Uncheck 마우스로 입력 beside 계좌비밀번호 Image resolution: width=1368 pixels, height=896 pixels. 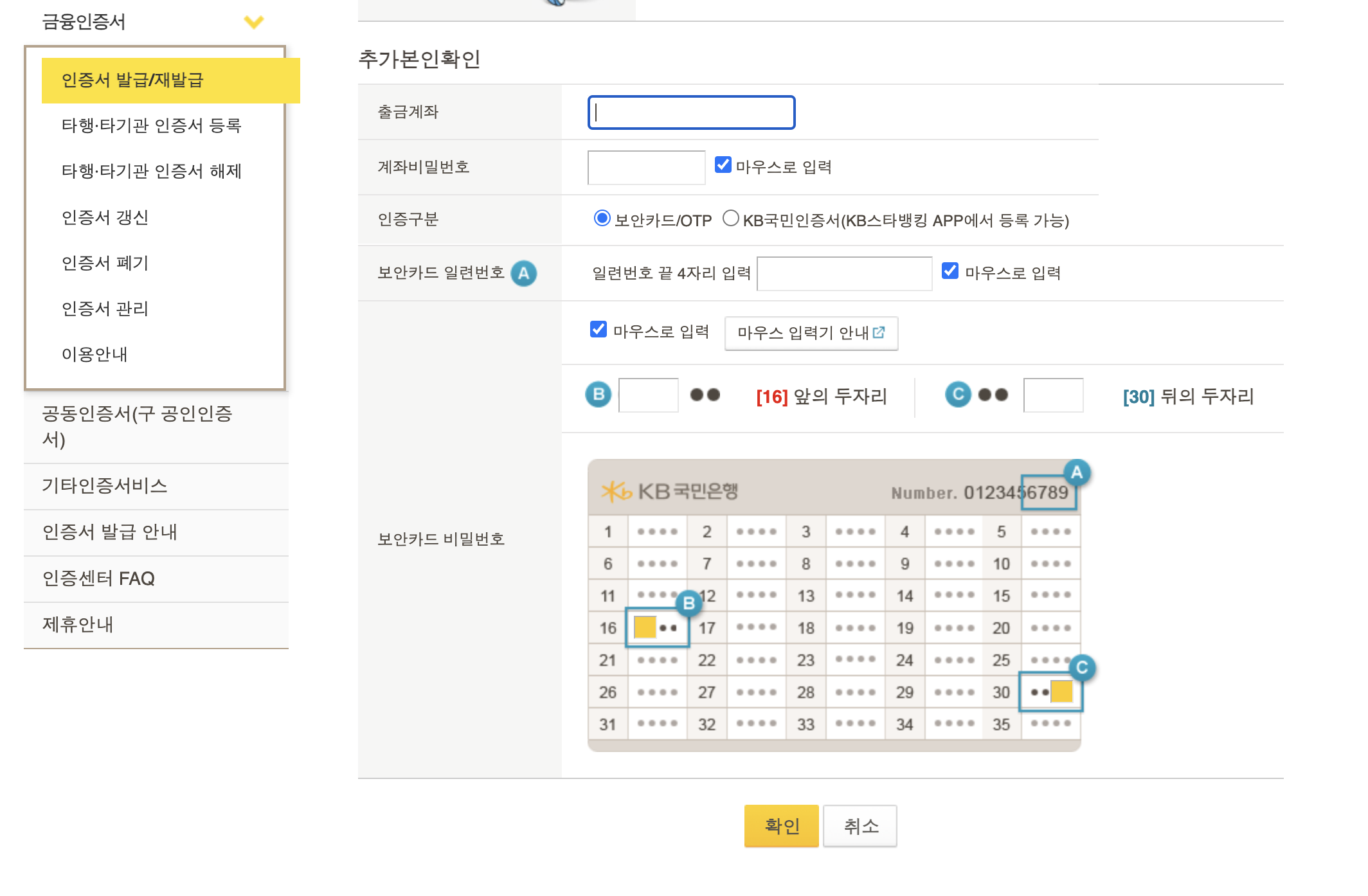[x=723, y=165]
